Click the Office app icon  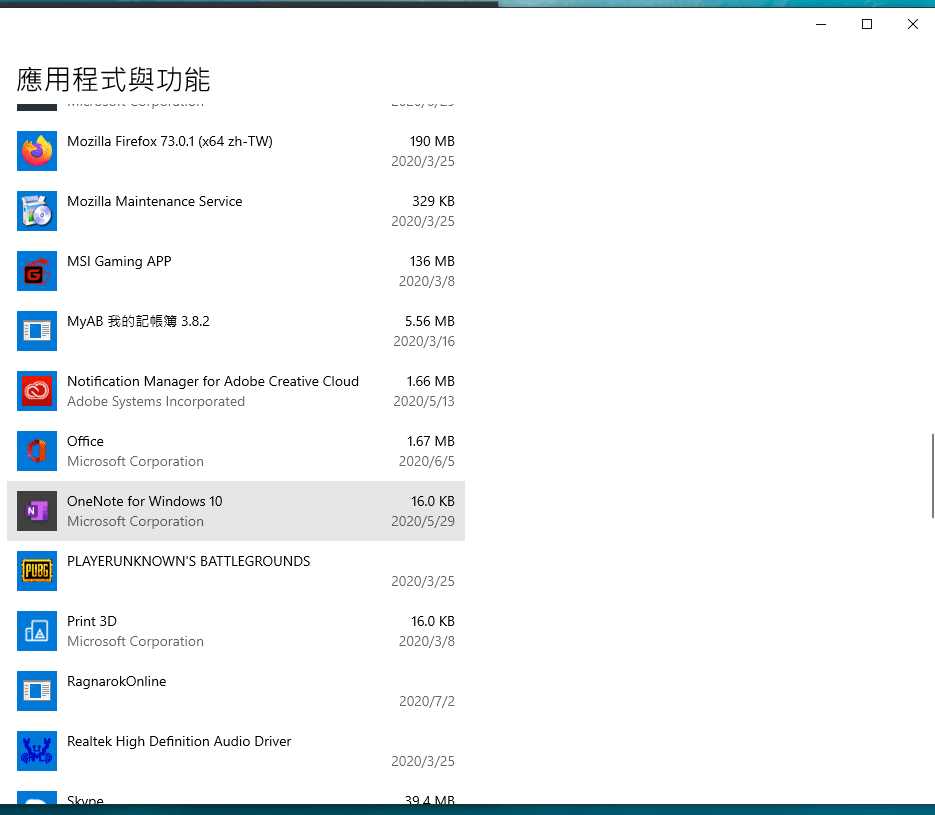pos(37,451)
